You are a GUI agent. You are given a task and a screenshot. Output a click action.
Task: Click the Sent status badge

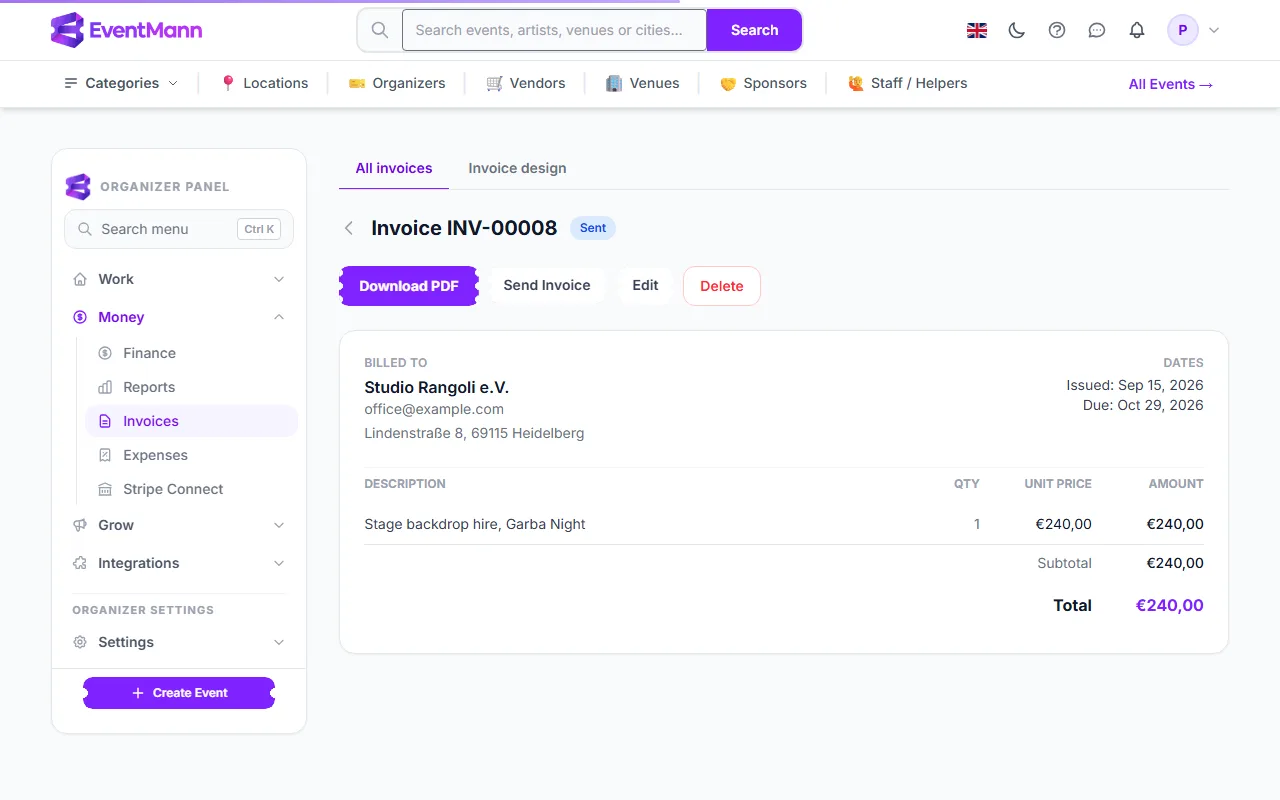(593, 228)
